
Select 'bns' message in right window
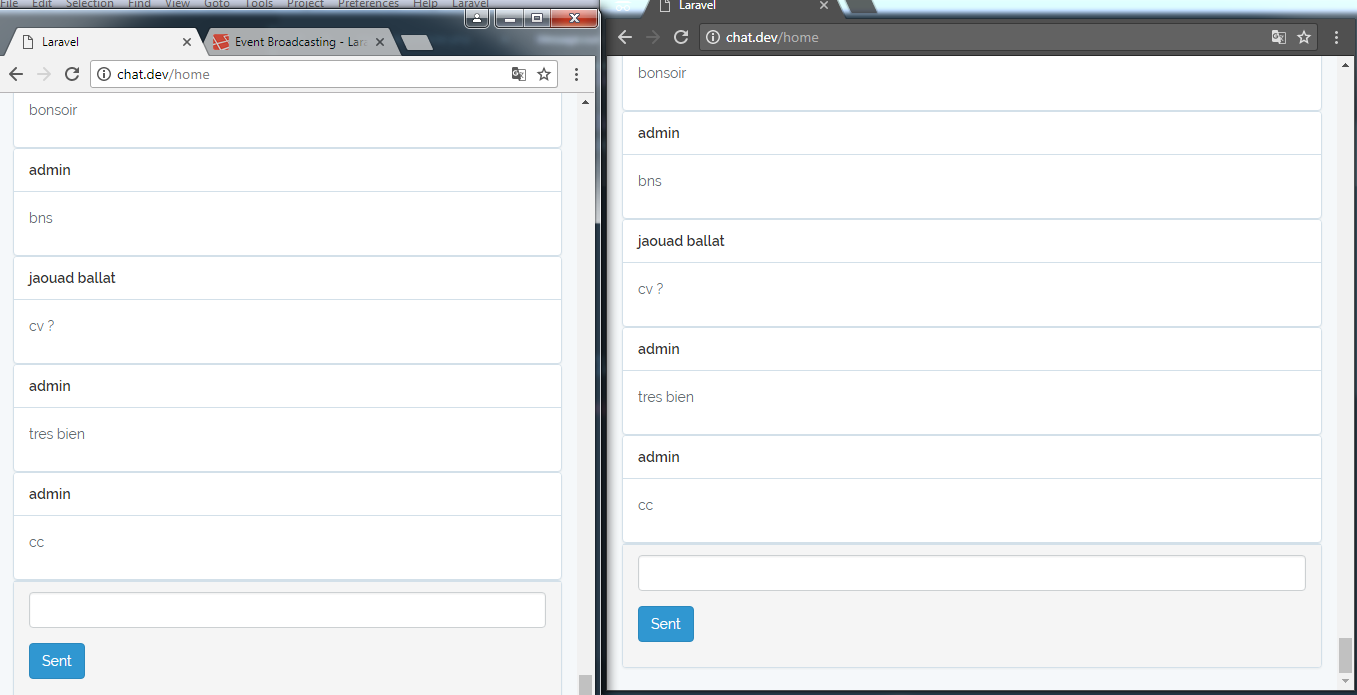[x=650, y=181]
